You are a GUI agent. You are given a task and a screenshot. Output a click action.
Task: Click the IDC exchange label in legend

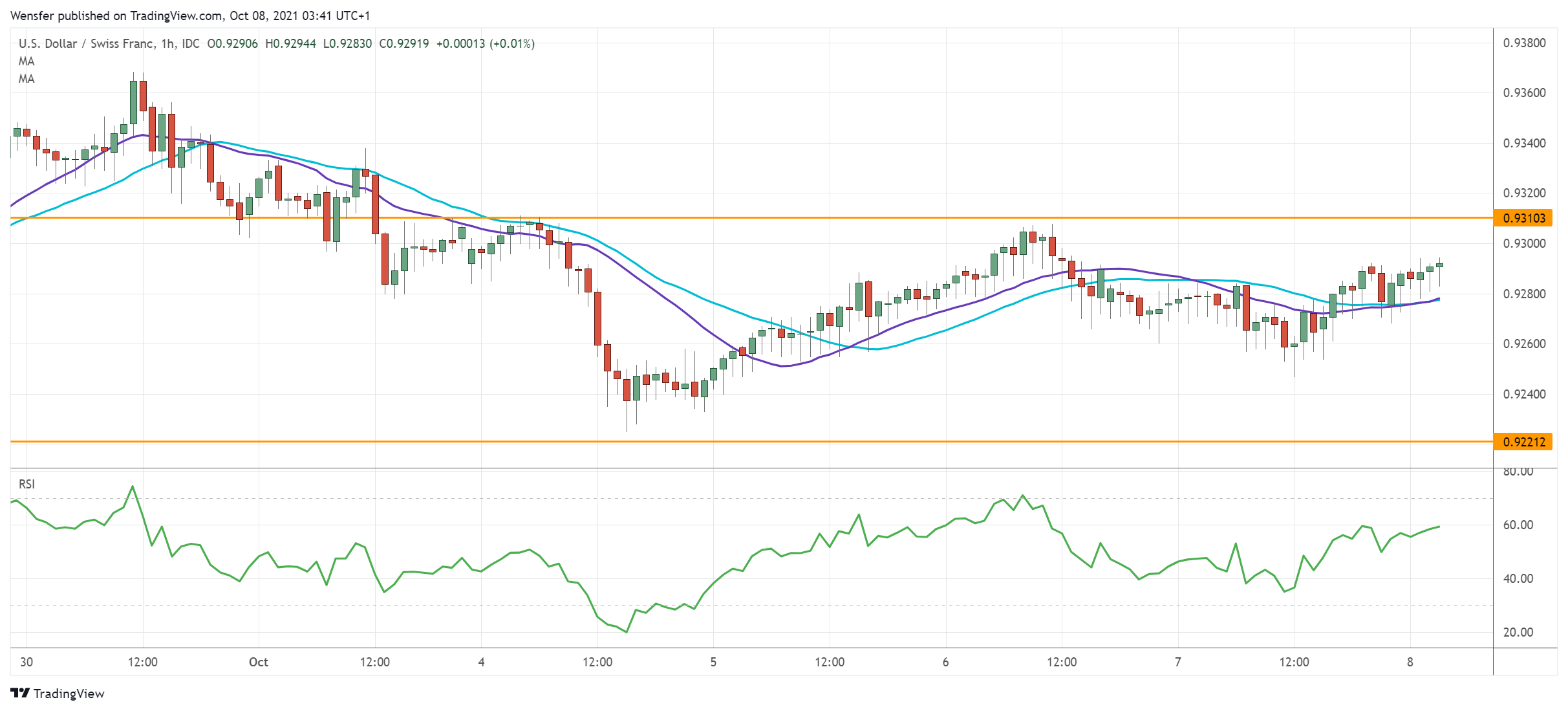(191, 44)
